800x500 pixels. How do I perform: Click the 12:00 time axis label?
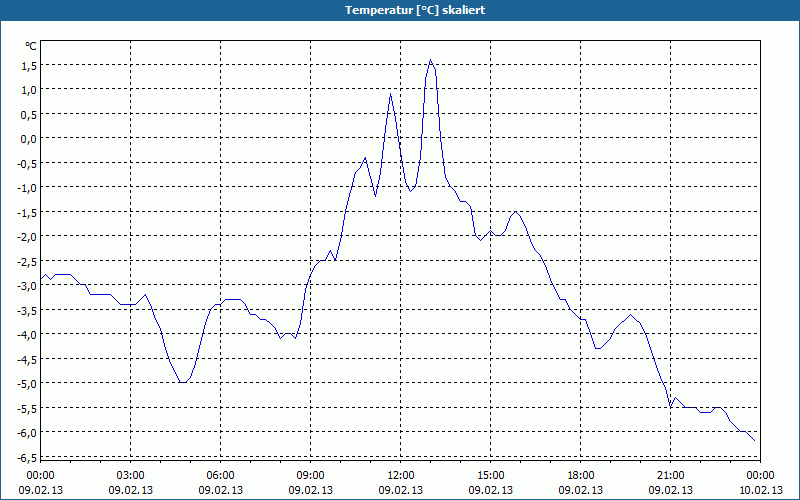401,476
